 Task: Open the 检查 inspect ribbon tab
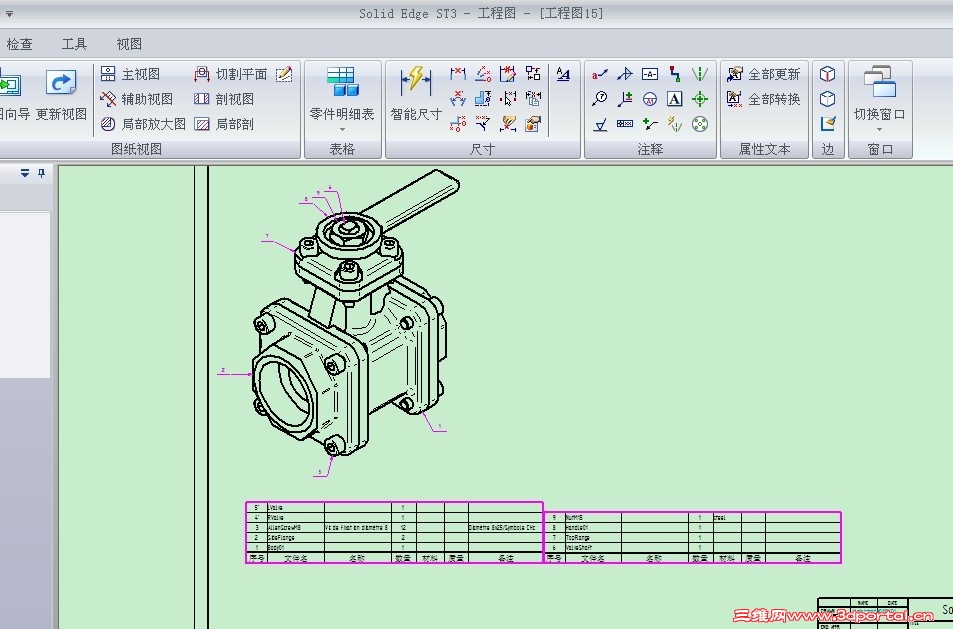(19, 44)
